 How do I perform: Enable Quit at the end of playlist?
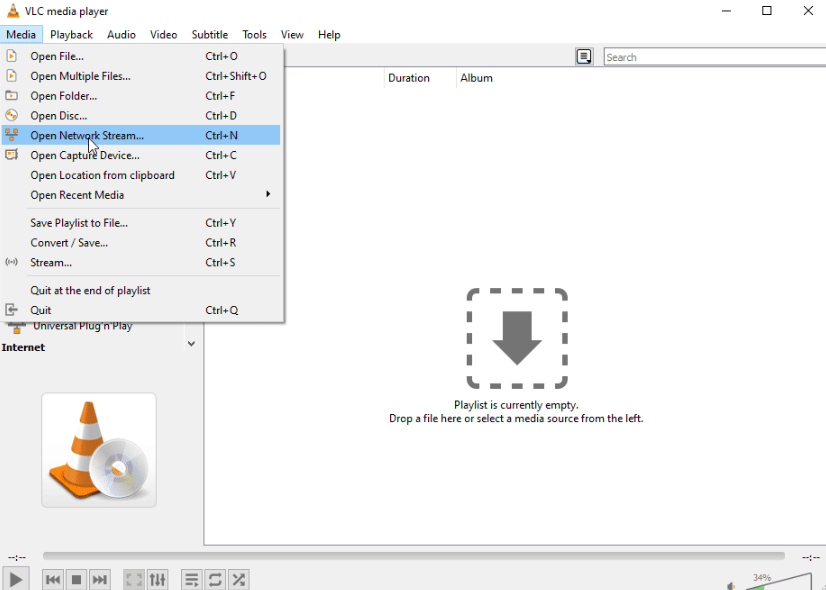[x=141, y=290]
